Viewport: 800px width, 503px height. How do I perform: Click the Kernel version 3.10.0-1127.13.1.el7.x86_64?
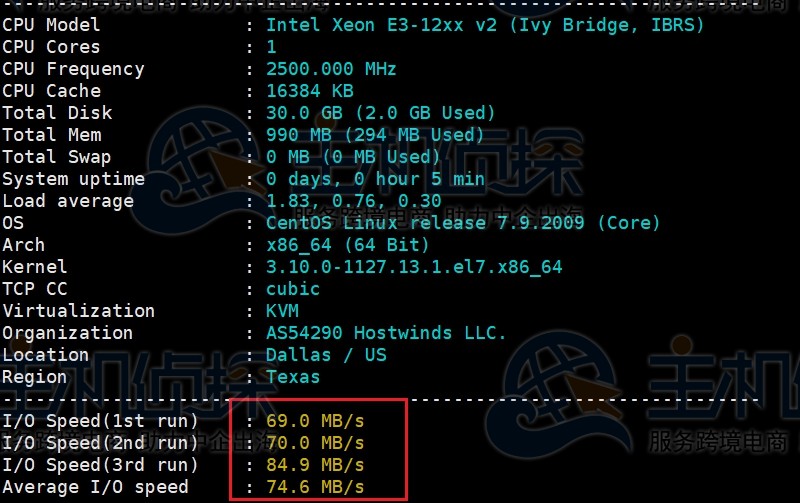(414, 267)
